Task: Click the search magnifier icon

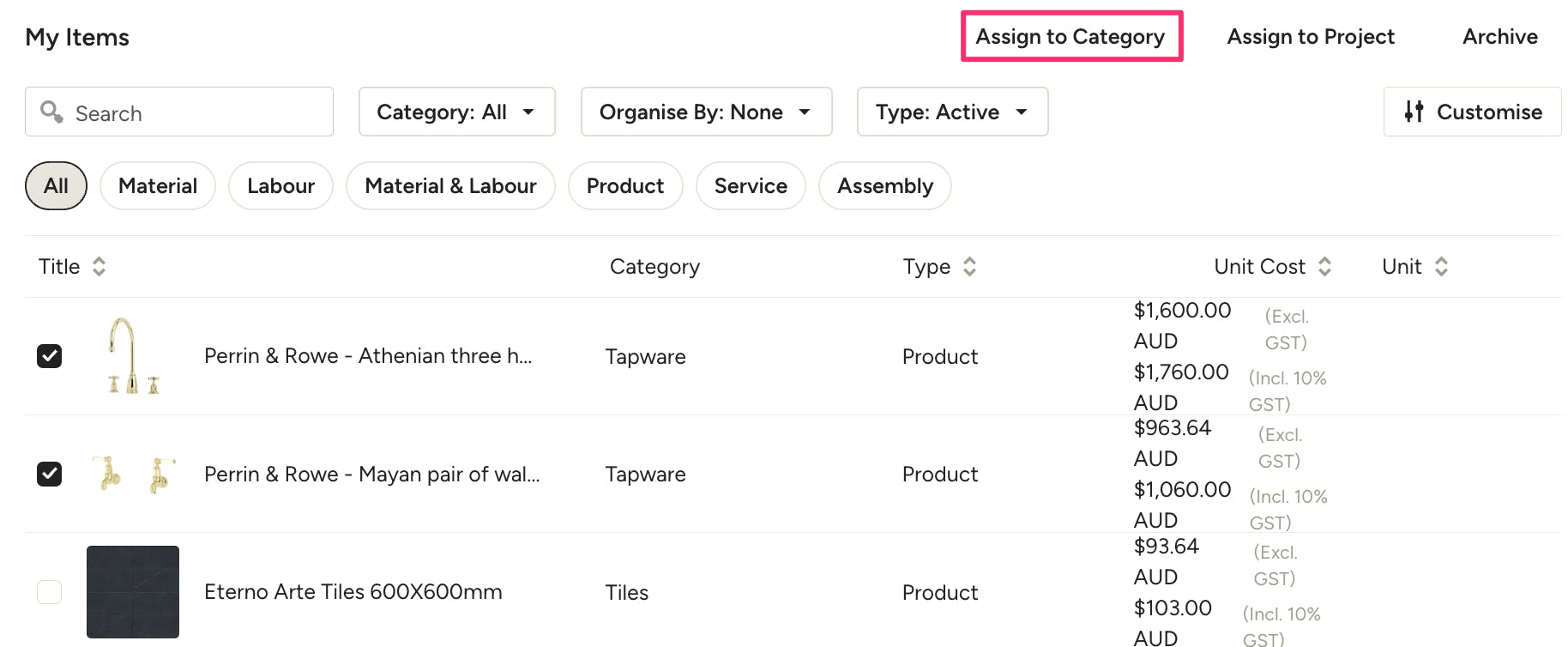Action: tap(51, 112)
